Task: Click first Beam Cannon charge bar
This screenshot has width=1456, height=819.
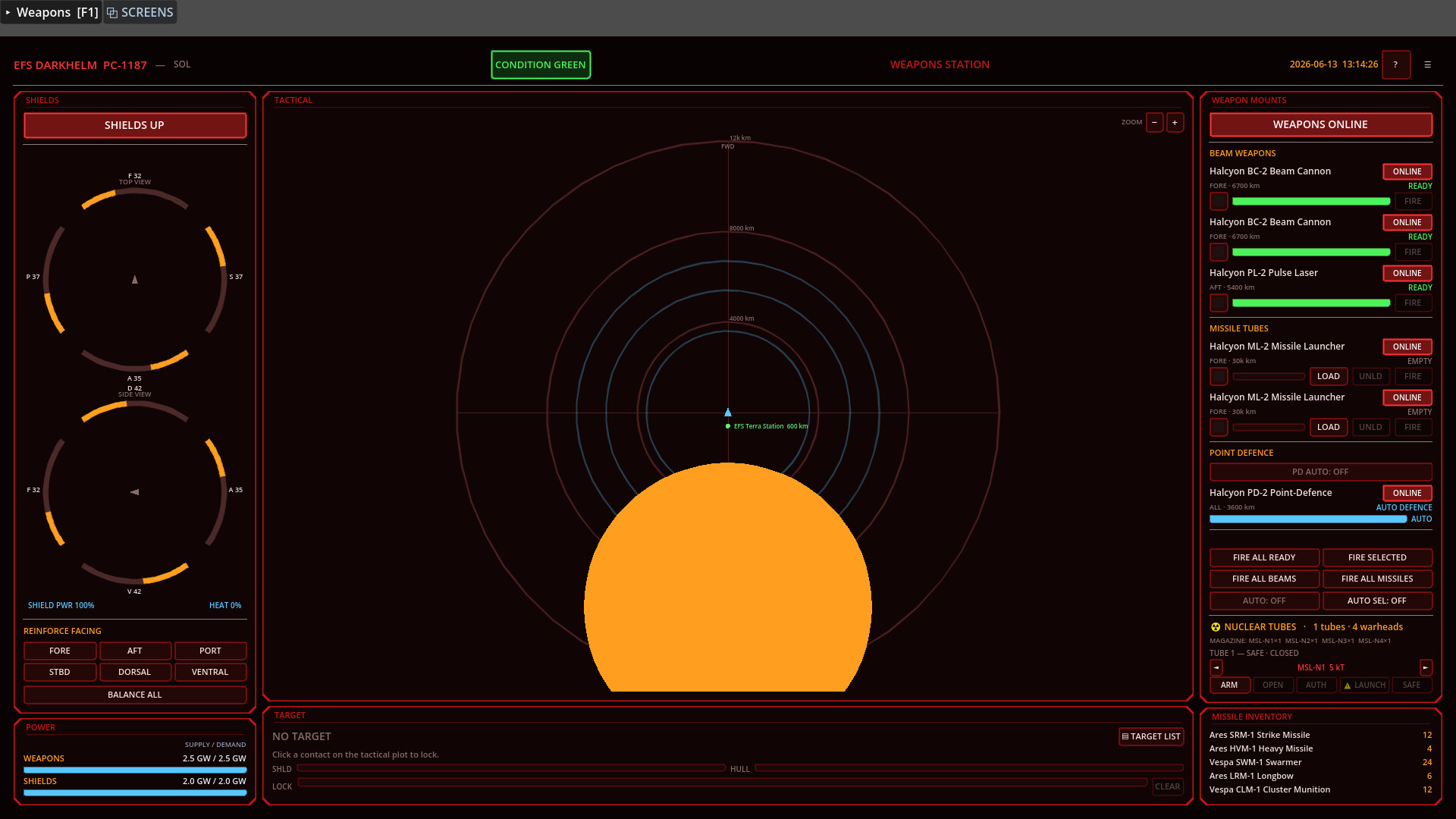Action: point(1310,202)
